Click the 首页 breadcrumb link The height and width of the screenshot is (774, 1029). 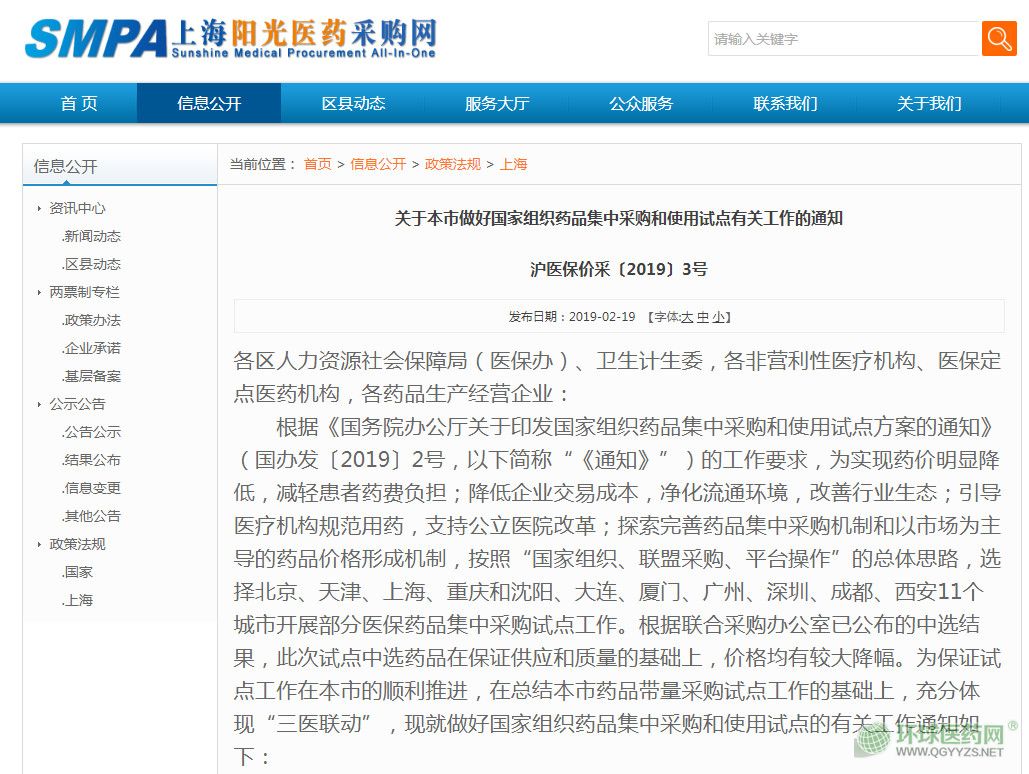point(317,164)
